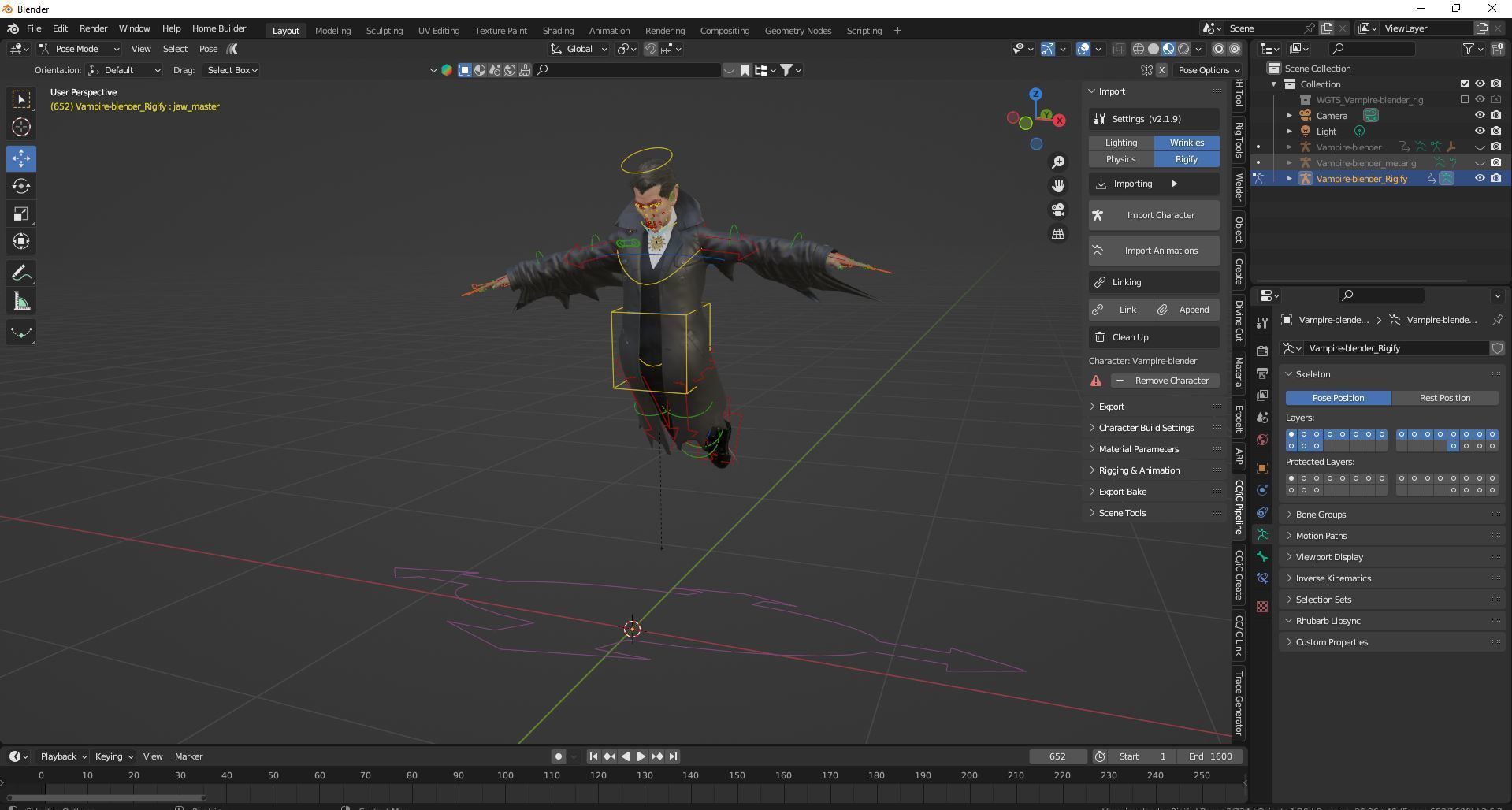The image size is (1512, 810).
Task: Select the Measure tool
Action: click(x=21, y=301)
